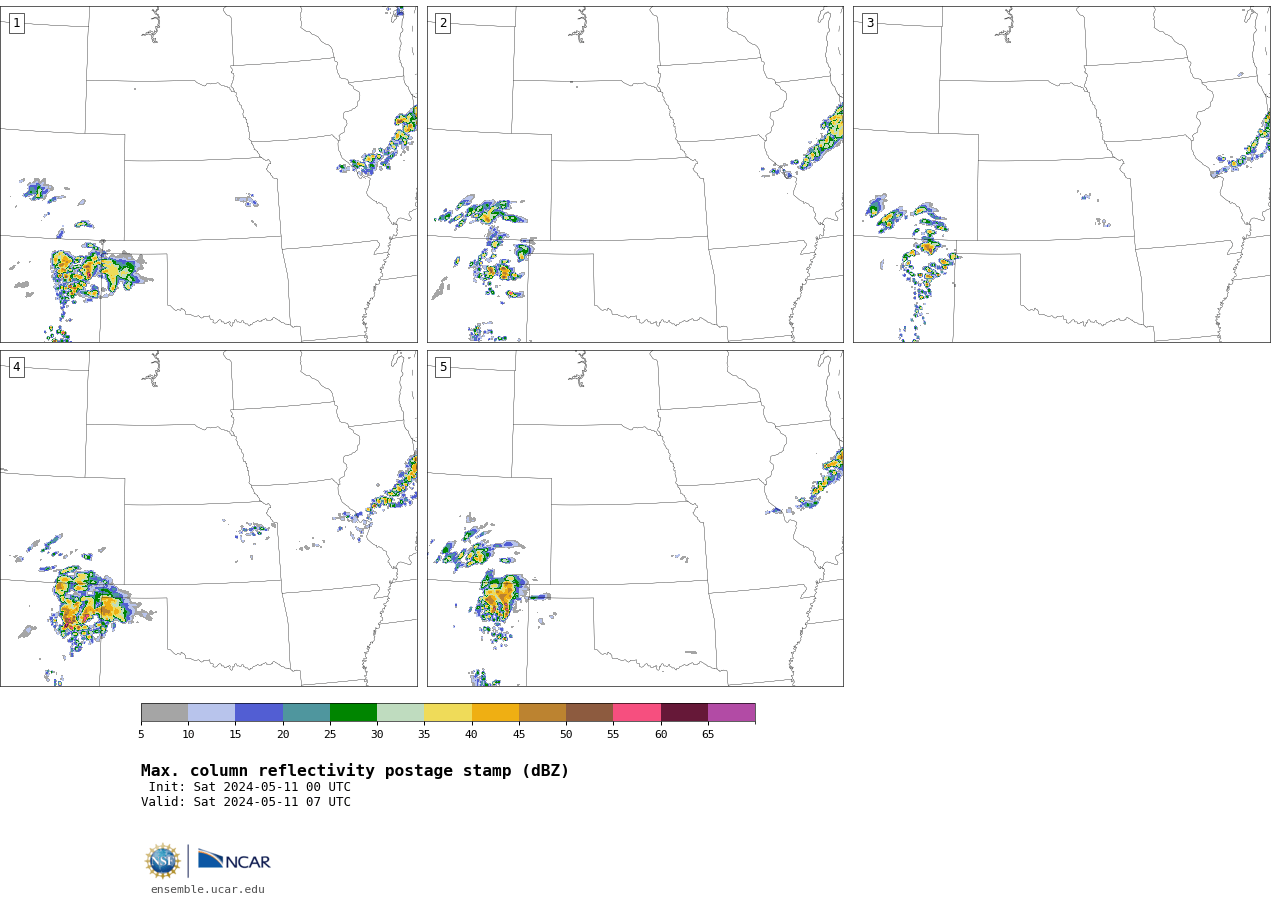The height and width of the screenshot is (901, 1280).
Task: Click the NSF logo icon
Action: pyautogui.click(x=163, y=861)
